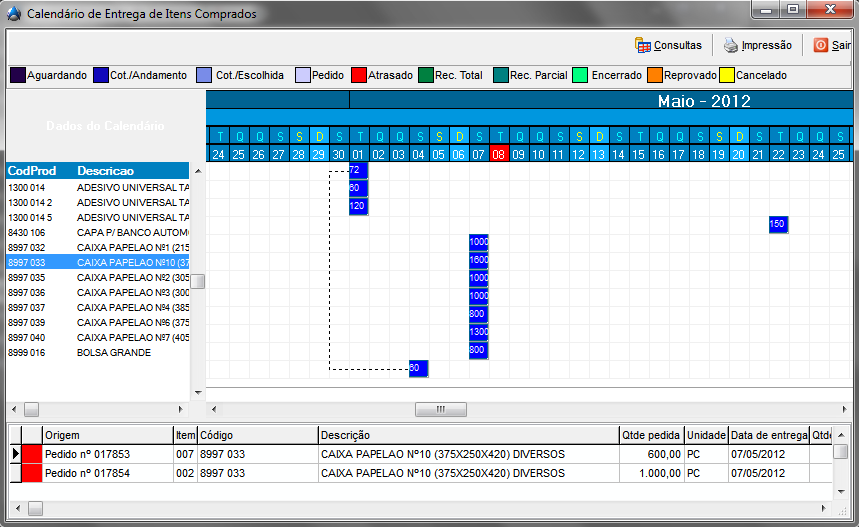
Task: Click the calendar horizontal scrollbar thumb
Action: [x=434, y=409]
